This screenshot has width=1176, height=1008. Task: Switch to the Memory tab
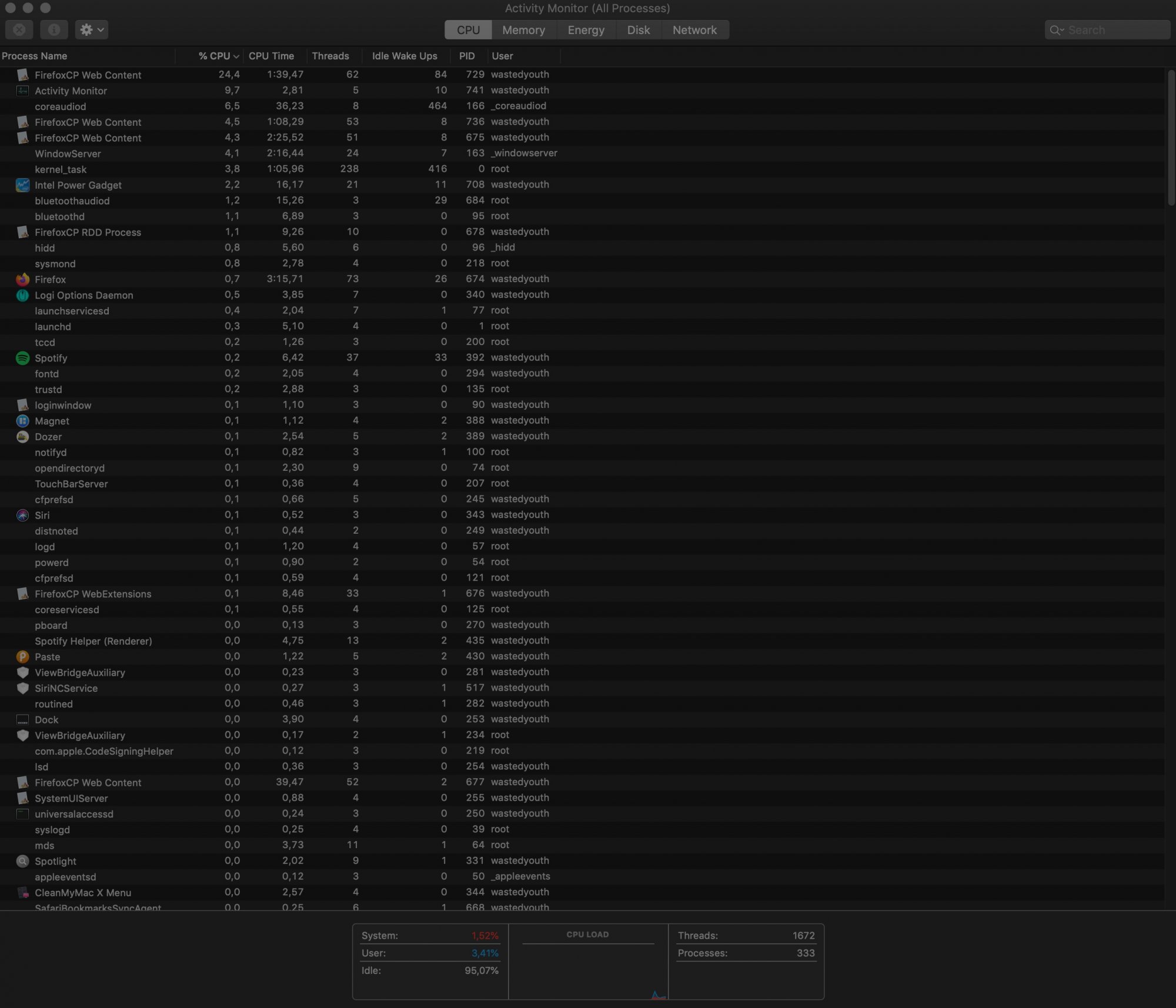(x=523, y=30)
